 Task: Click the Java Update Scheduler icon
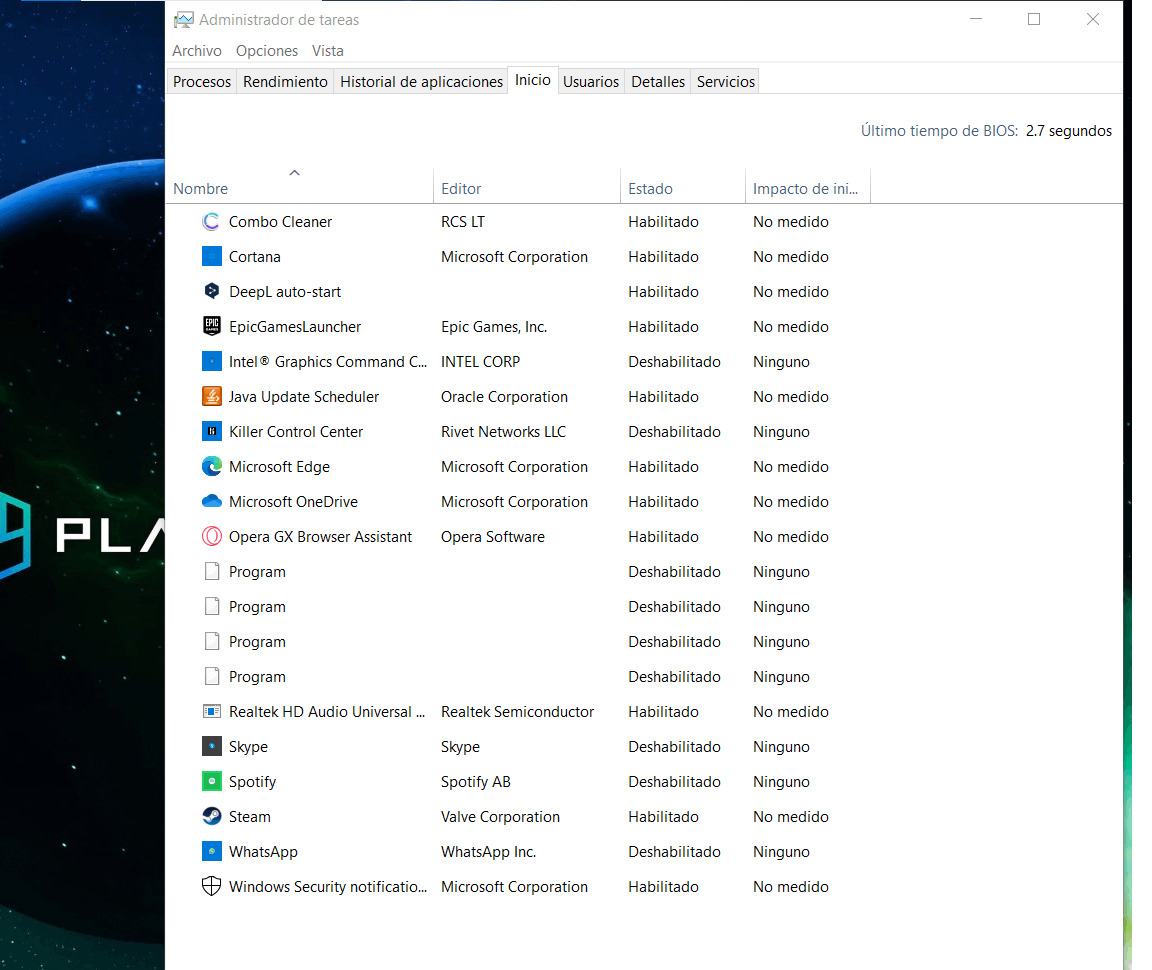click(x=212, y=397)
